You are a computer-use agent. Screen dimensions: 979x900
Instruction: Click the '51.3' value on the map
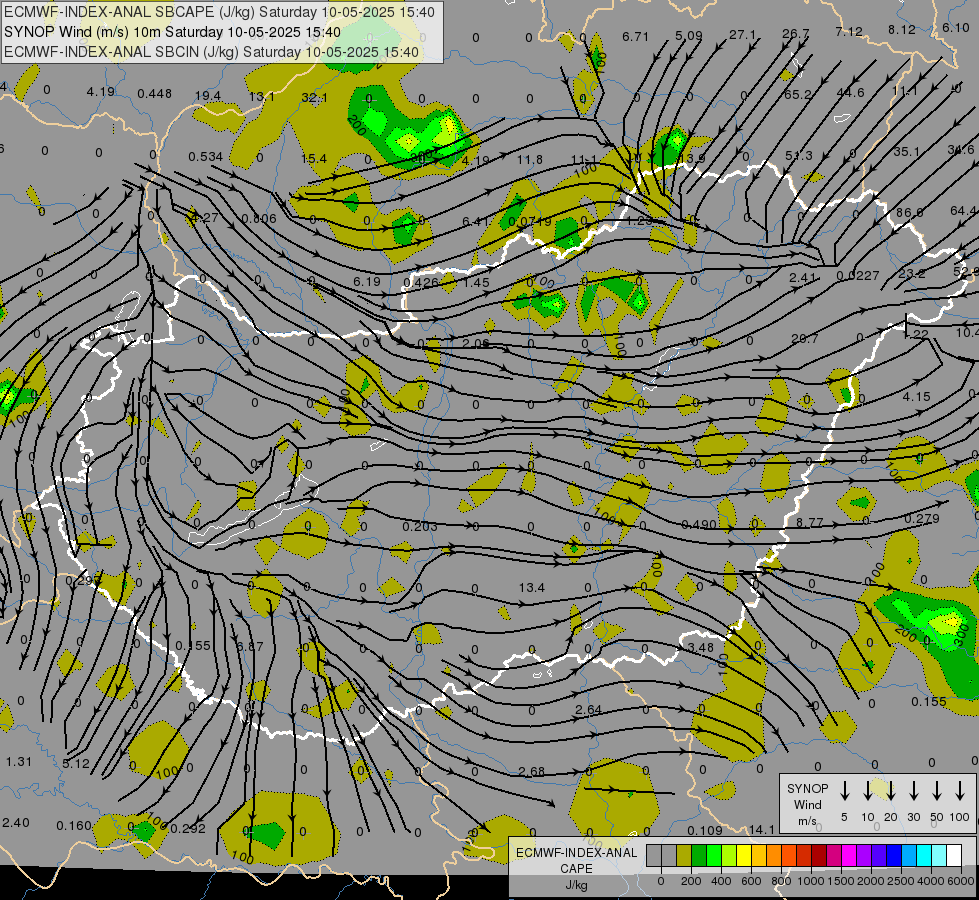point(799,155)
